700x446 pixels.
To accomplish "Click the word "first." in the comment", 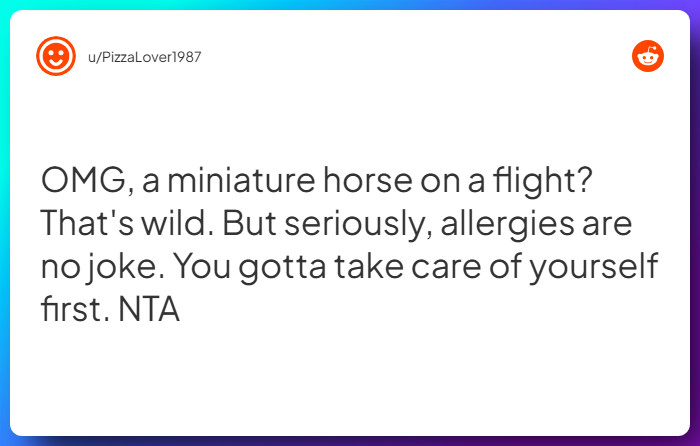I will [75, 309].
